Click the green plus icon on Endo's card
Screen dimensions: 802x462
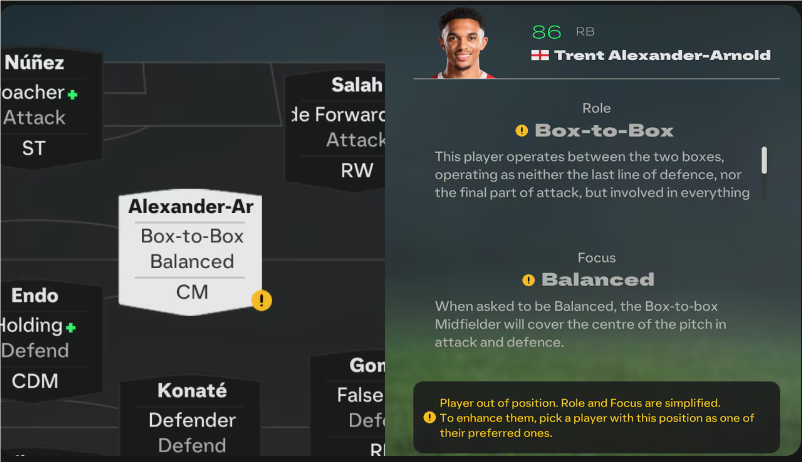pyautogui.click(x=71, y=327)
